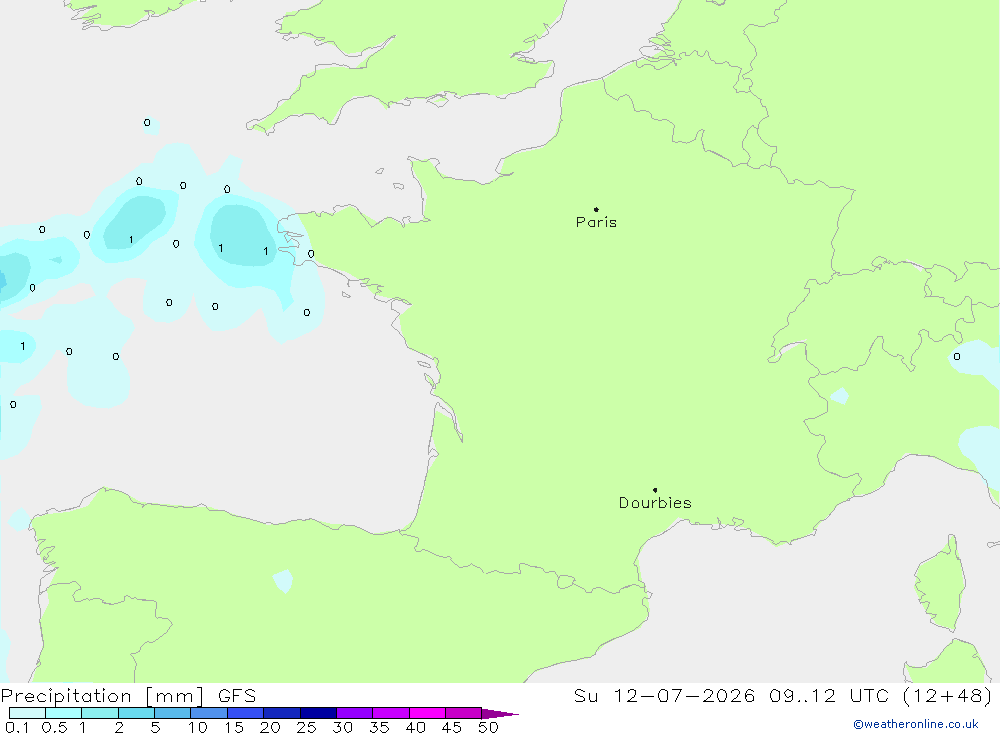1000x733 pixels.
Task: Pick the 2–5 mm legend swatch
Action: tap(136, 713)
